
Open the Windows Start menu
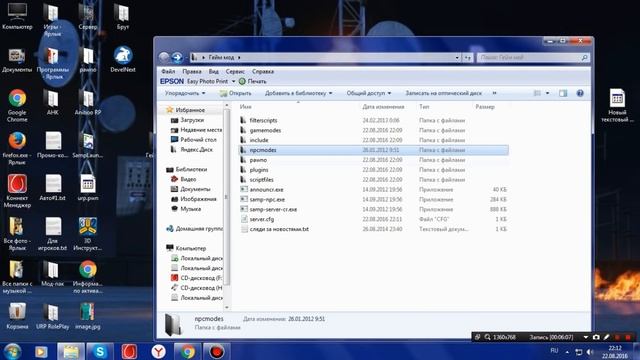click(12, 351)
